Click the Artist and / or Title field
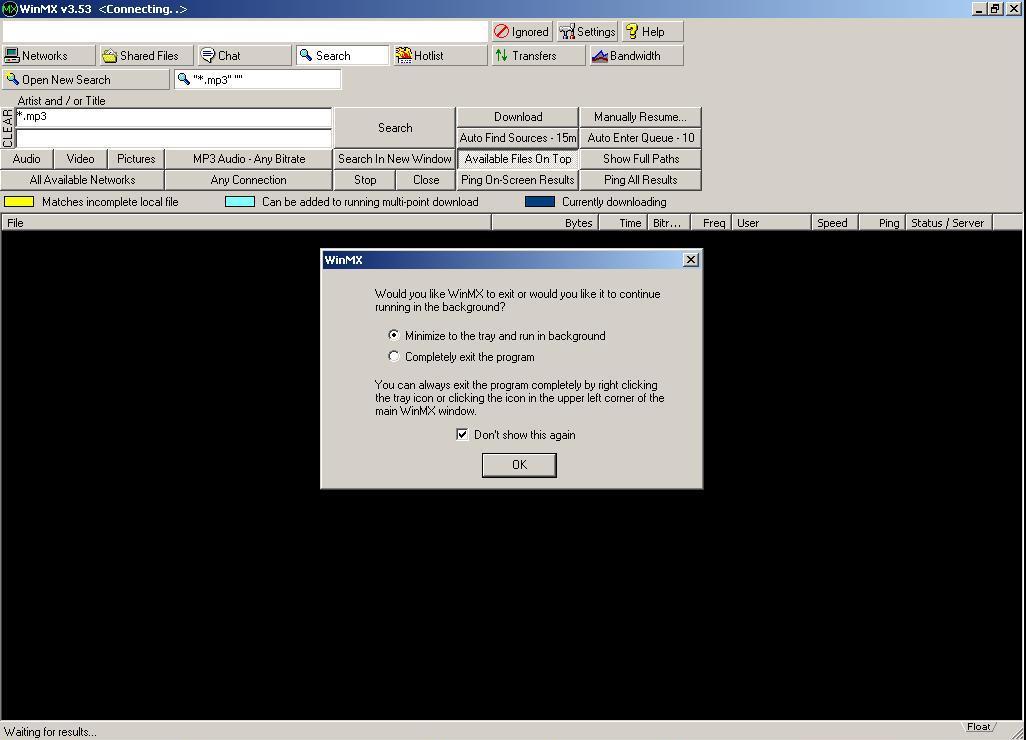The width and height of the screenshot is (1026, 740). point(173,117)
